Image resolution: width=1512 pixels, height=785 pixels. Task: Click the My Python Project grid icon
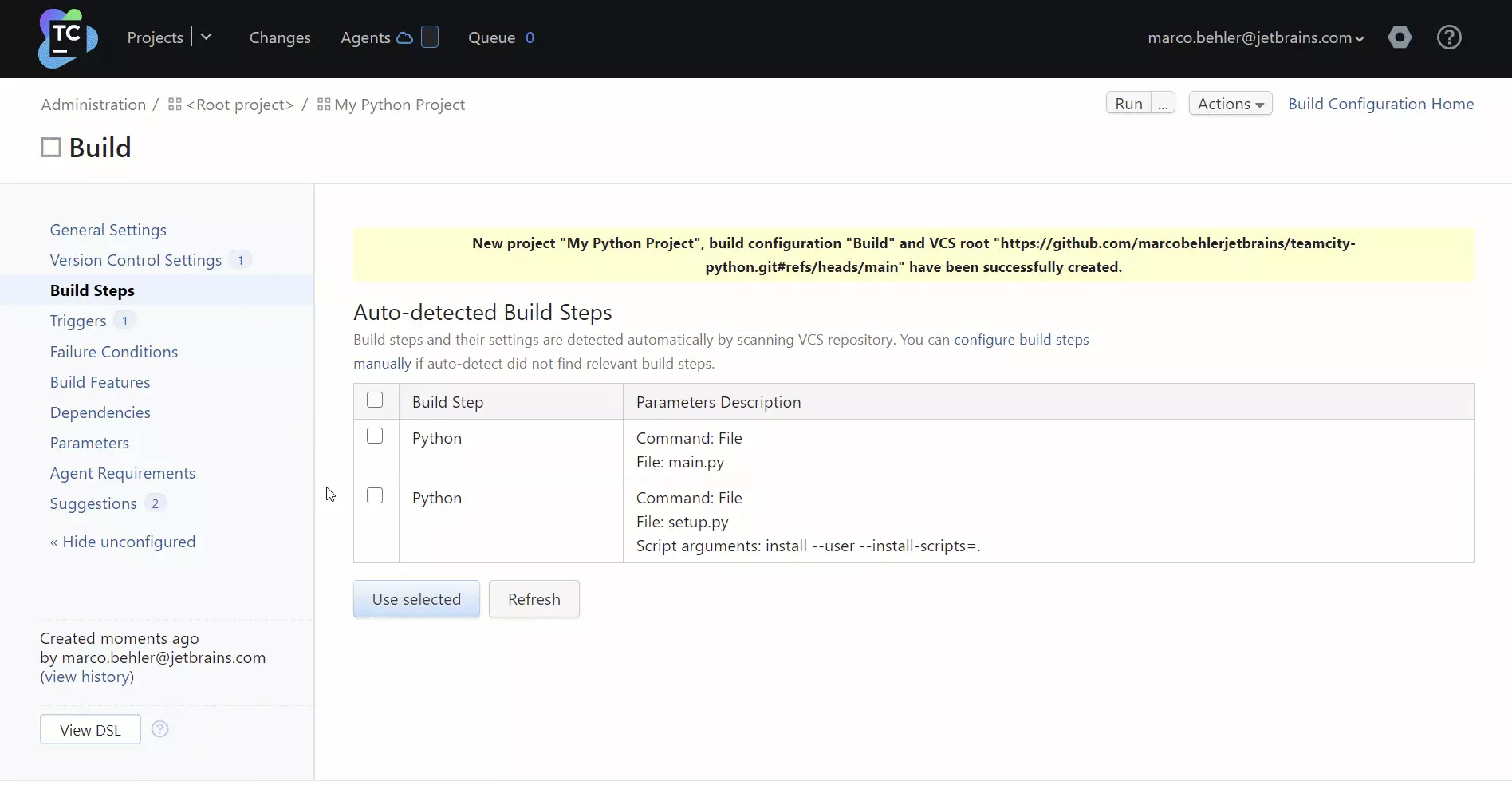click(323, 105)
